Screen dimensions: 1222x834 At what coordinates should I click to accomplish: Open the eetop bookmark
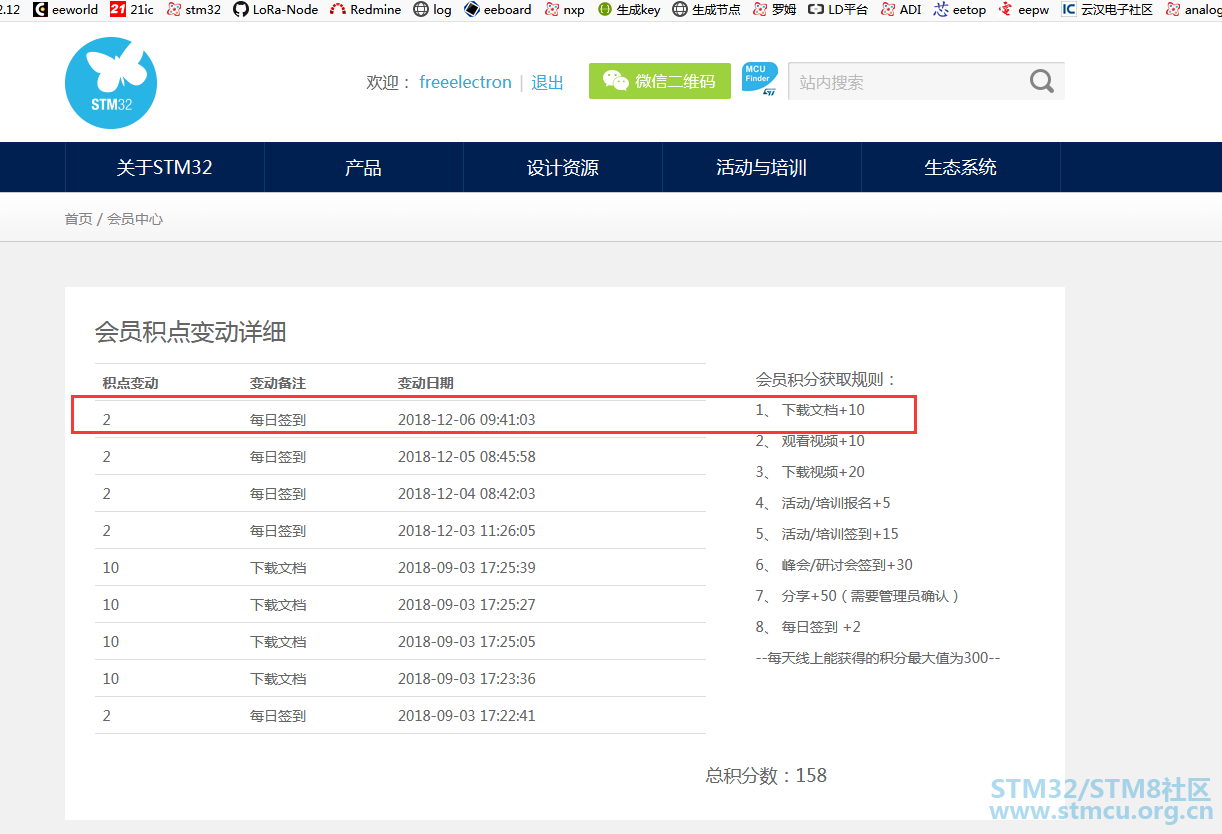tap(960, 9)
